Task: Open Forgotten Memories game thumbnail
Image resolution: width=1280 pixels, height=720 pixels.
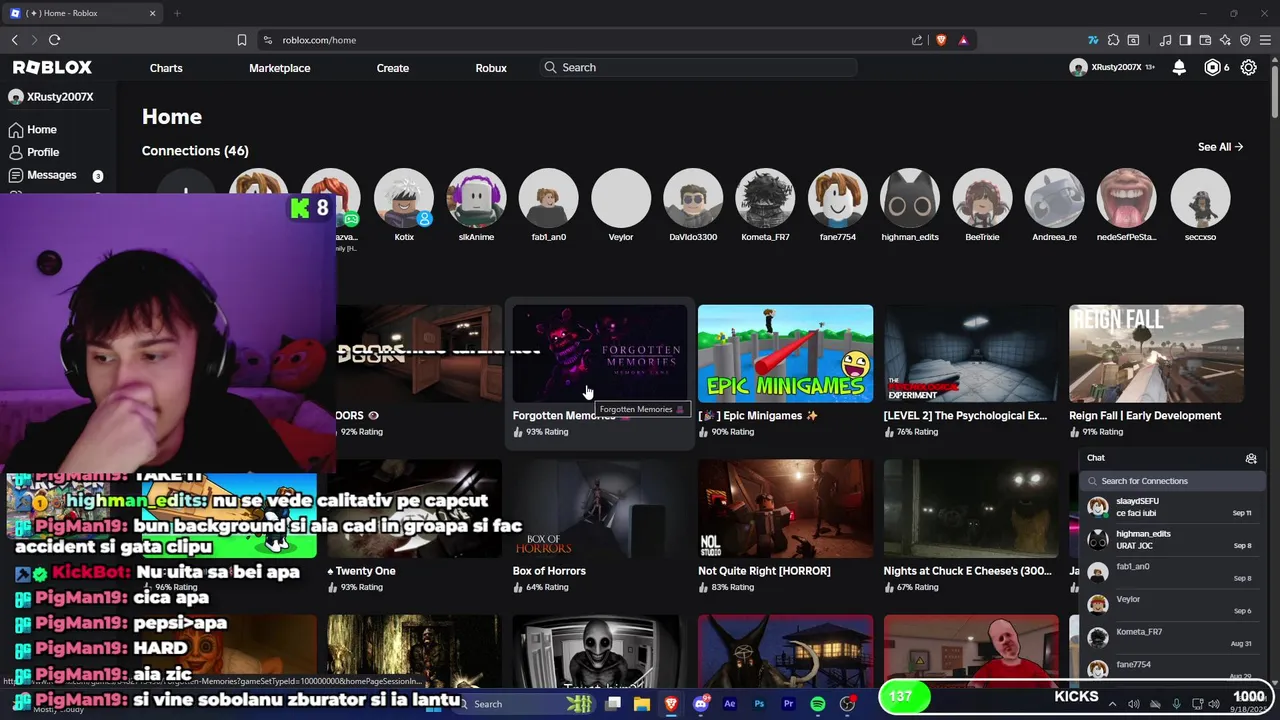Action: pos(600,353)
